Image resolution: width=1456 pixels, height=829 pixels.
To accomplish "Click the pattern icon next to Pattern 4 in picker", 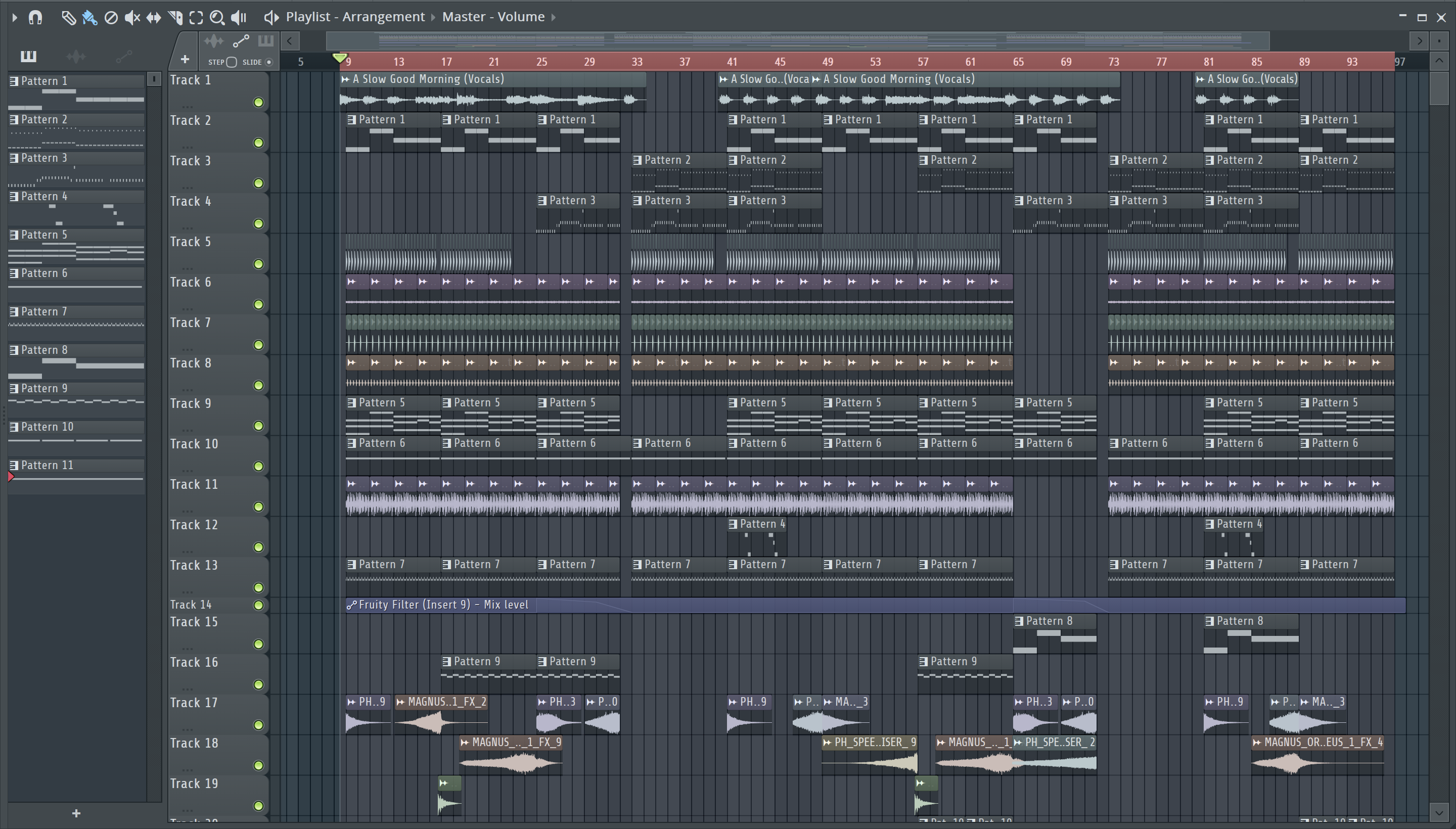I will [x=14, y=197].
